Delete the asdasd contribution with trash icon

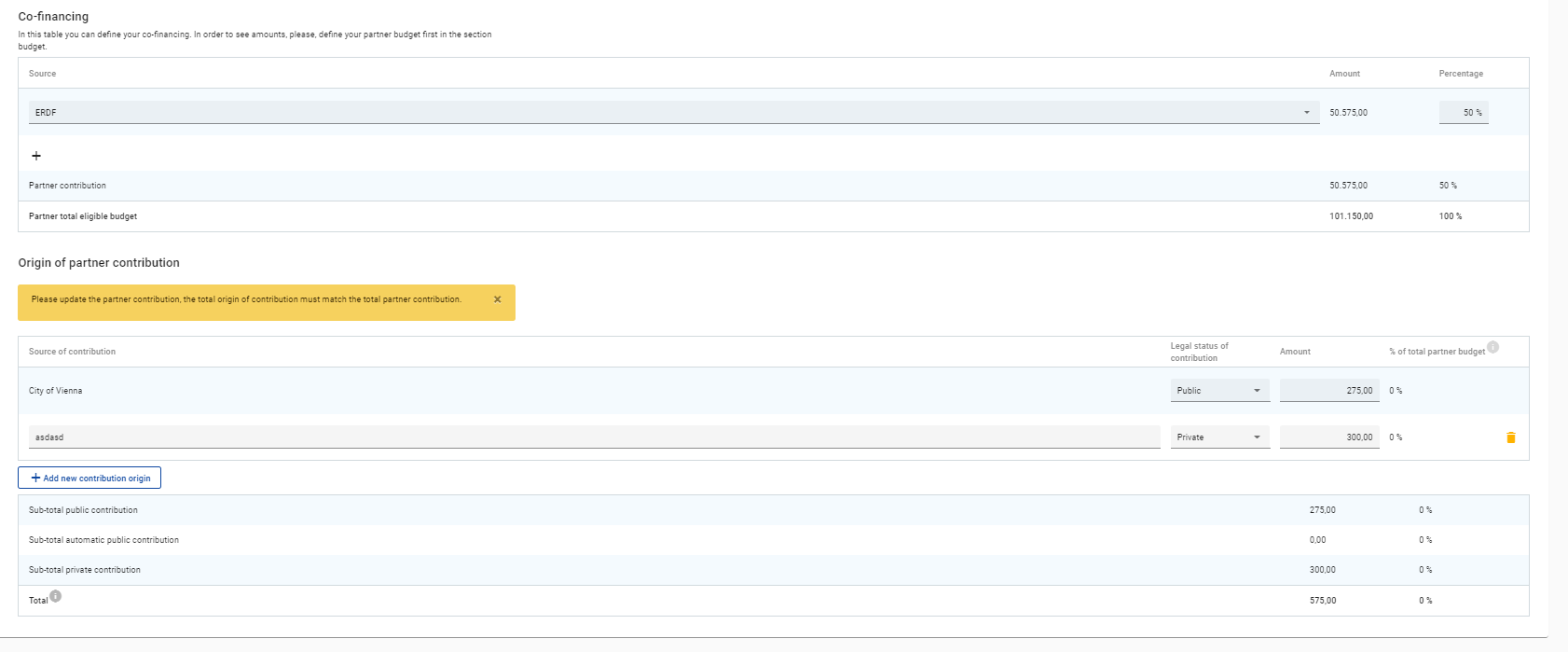(1510, 437)
